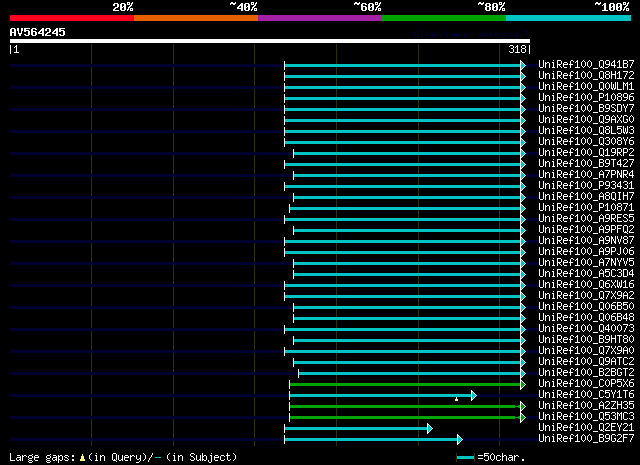Click the white AV564245 query sequence bar

click(x=270, y=41)
